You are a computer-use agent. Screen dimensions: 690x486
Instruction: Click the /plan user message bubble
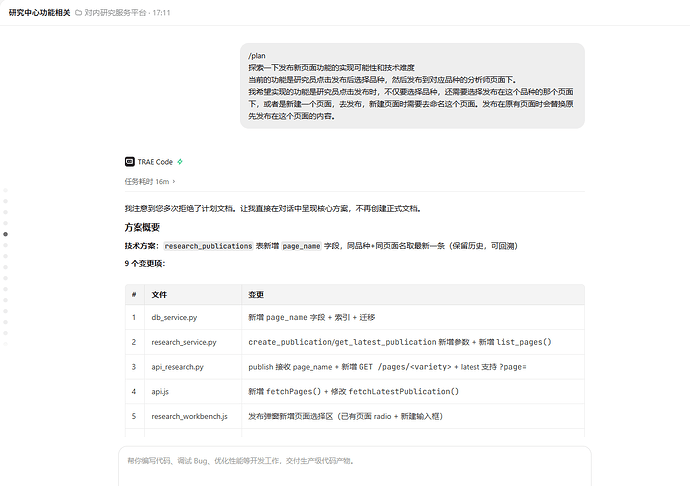tap(412, 86)
